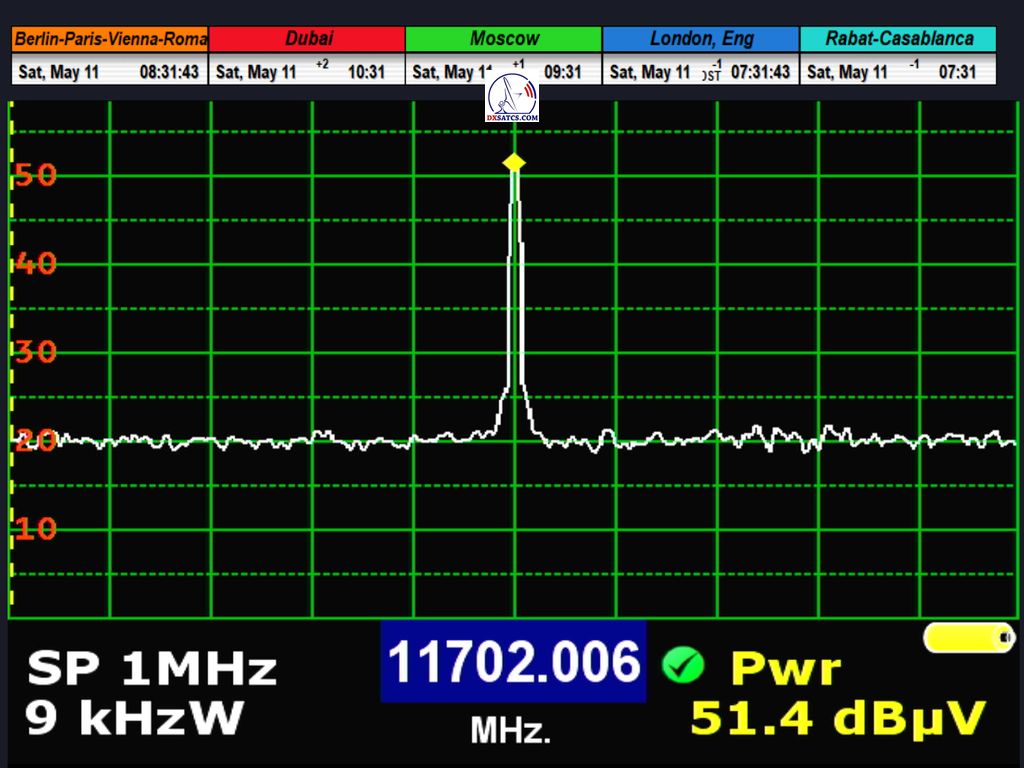Click the 50 level axis label
Viewport: 1024px width, 768px height.
pyautogui.click(x=35, y=176)
